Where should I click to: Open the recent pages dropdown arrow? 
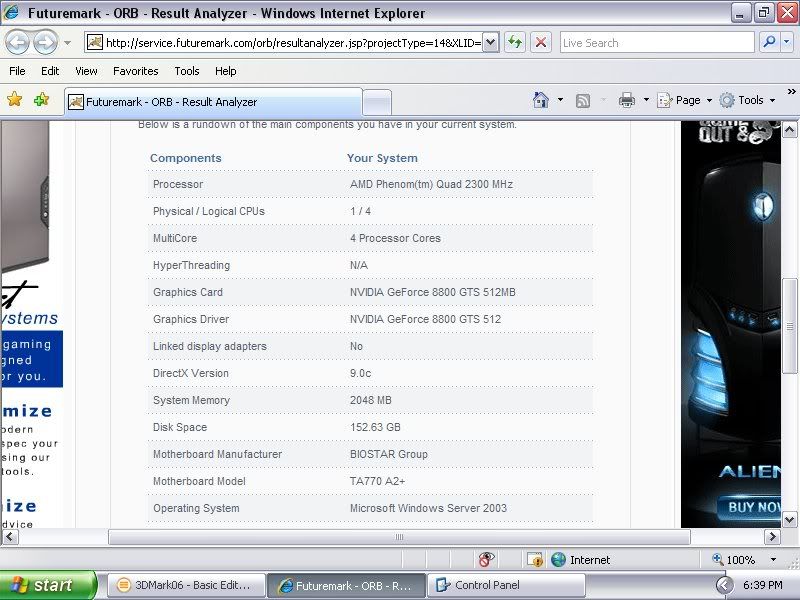pyautogui.click(x=67, y=43)
